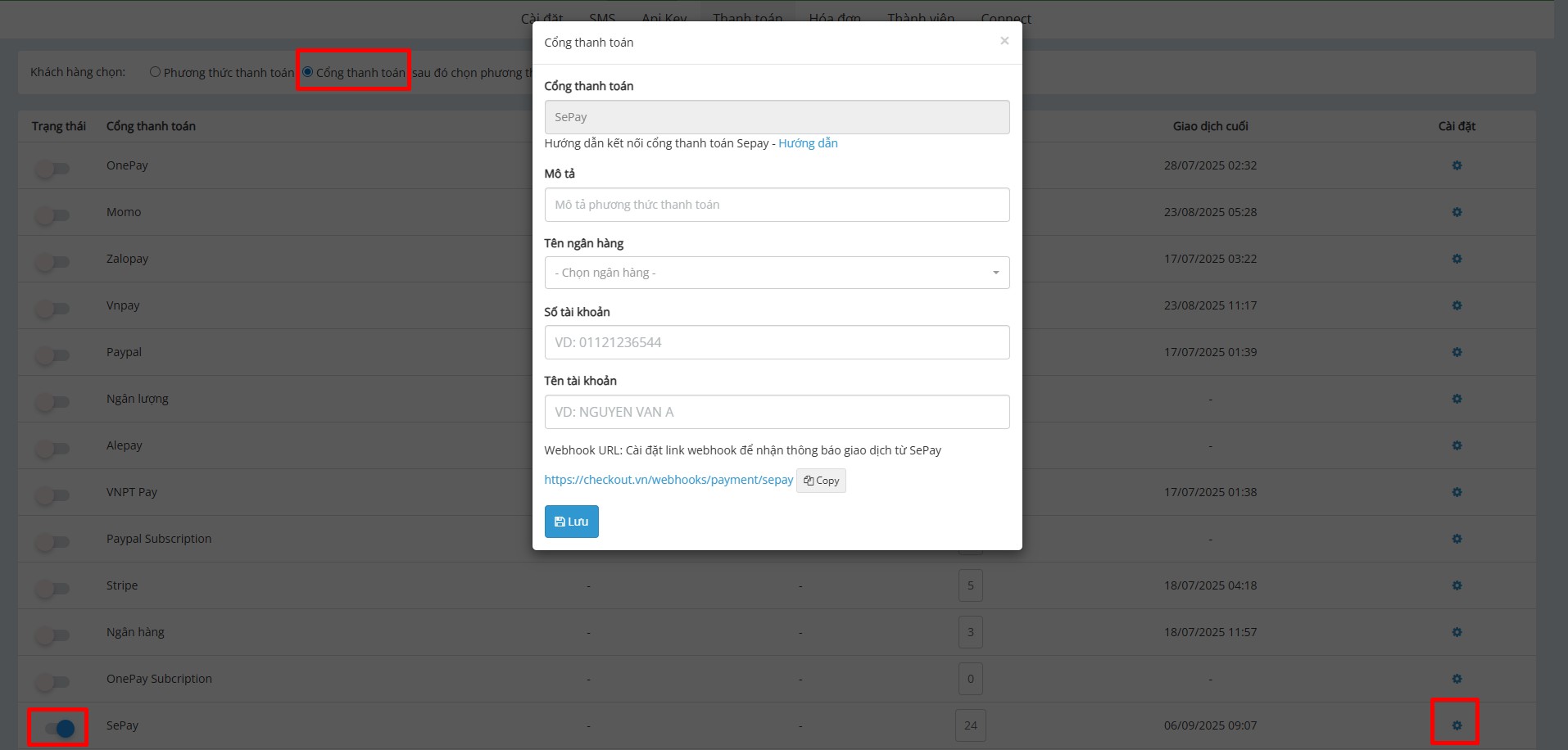The width and height of the screenshot is (1568, 750).
Task: Select Cổng thanh toán radio option
Action: 308,72
